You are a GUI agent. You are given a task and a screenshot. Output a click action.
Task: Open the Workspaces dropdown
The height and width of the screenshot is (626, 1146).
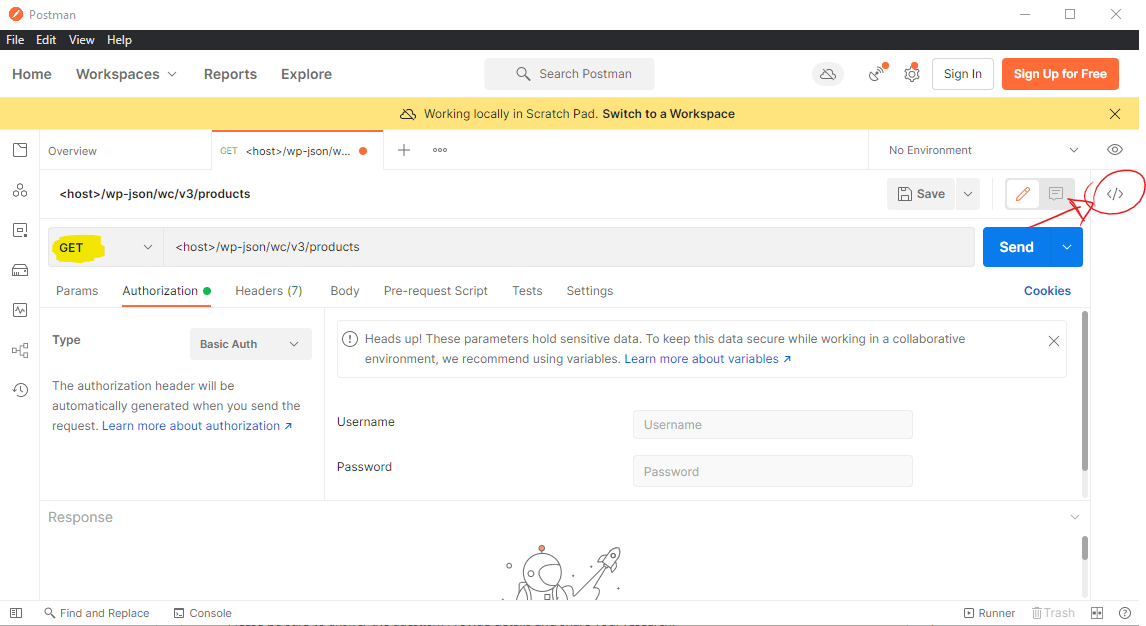coord(126,75)
